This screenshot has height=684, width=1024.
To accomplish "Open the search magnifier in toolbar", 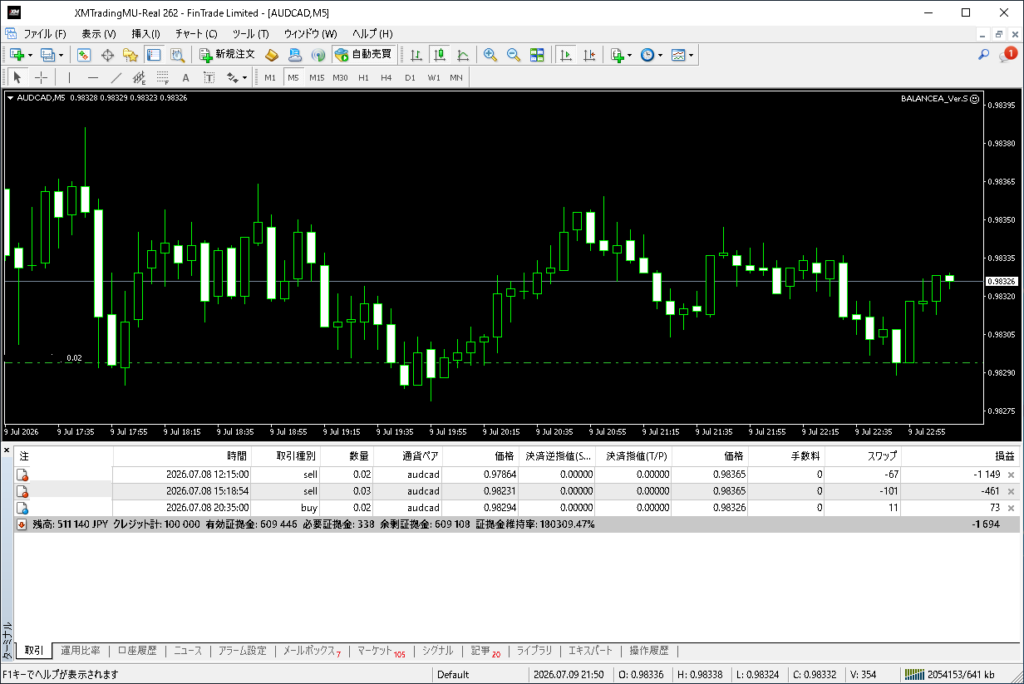I will coord(984,55).
